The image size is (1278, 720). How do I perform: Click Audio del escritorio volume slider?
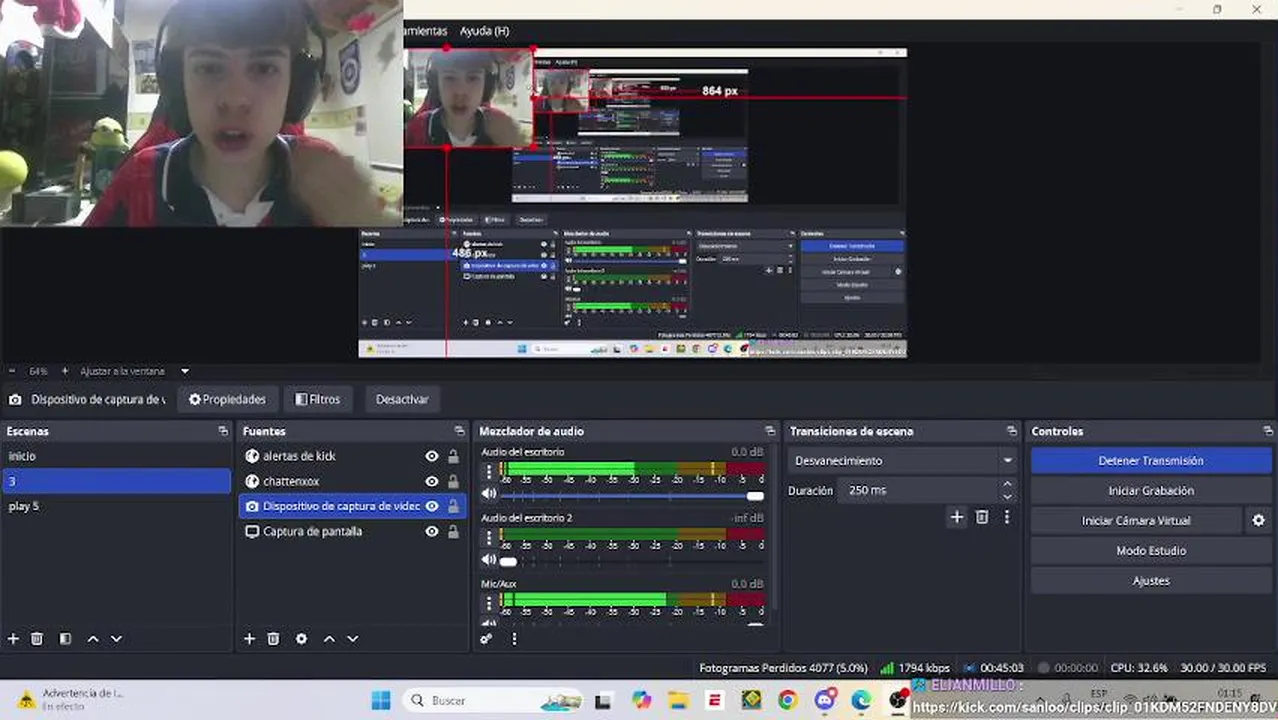tap(633, 495)
